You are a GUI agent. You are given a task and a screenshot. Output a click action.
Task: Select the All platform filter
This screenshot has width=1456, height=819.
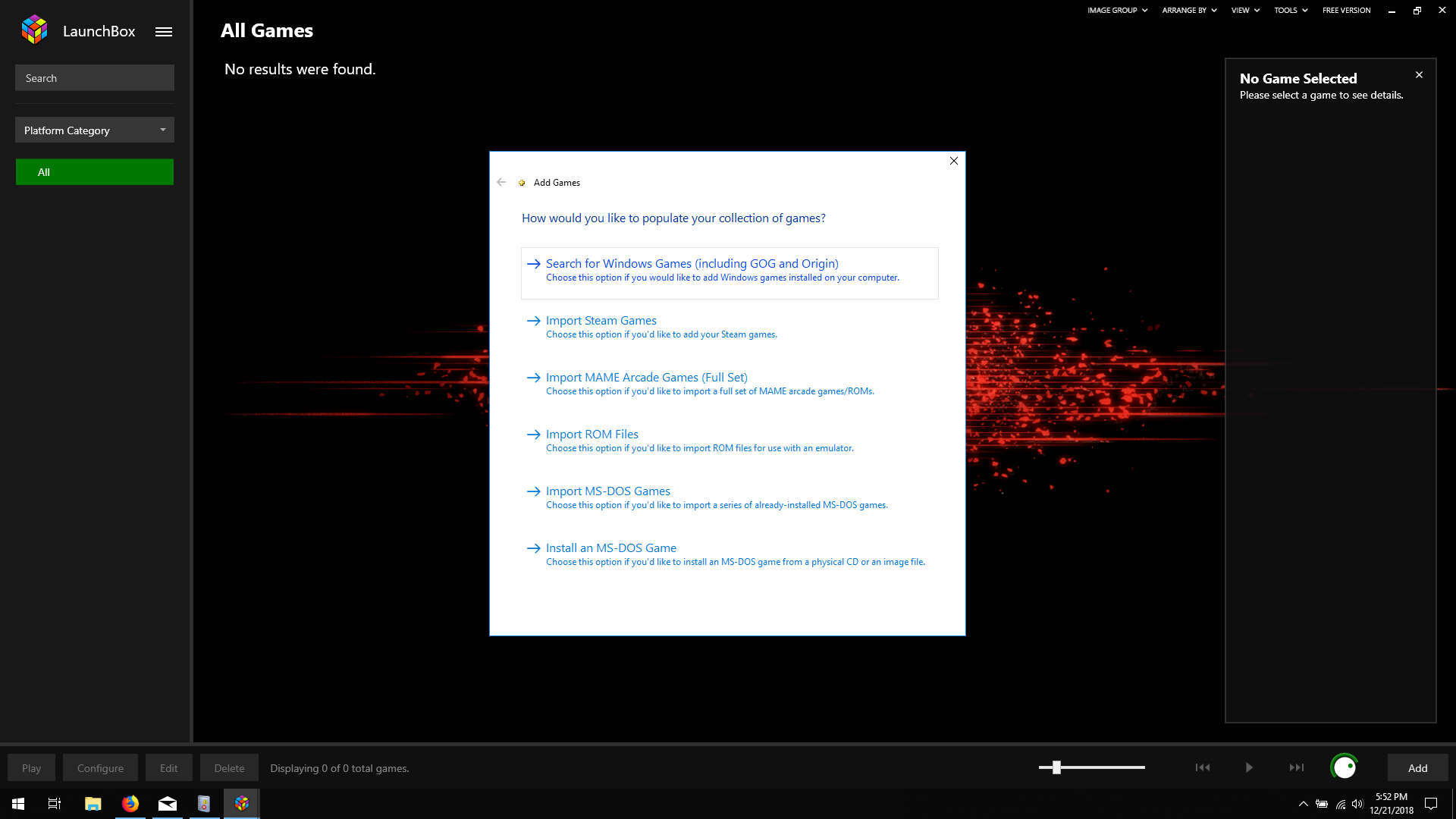(x=95, y=172)
